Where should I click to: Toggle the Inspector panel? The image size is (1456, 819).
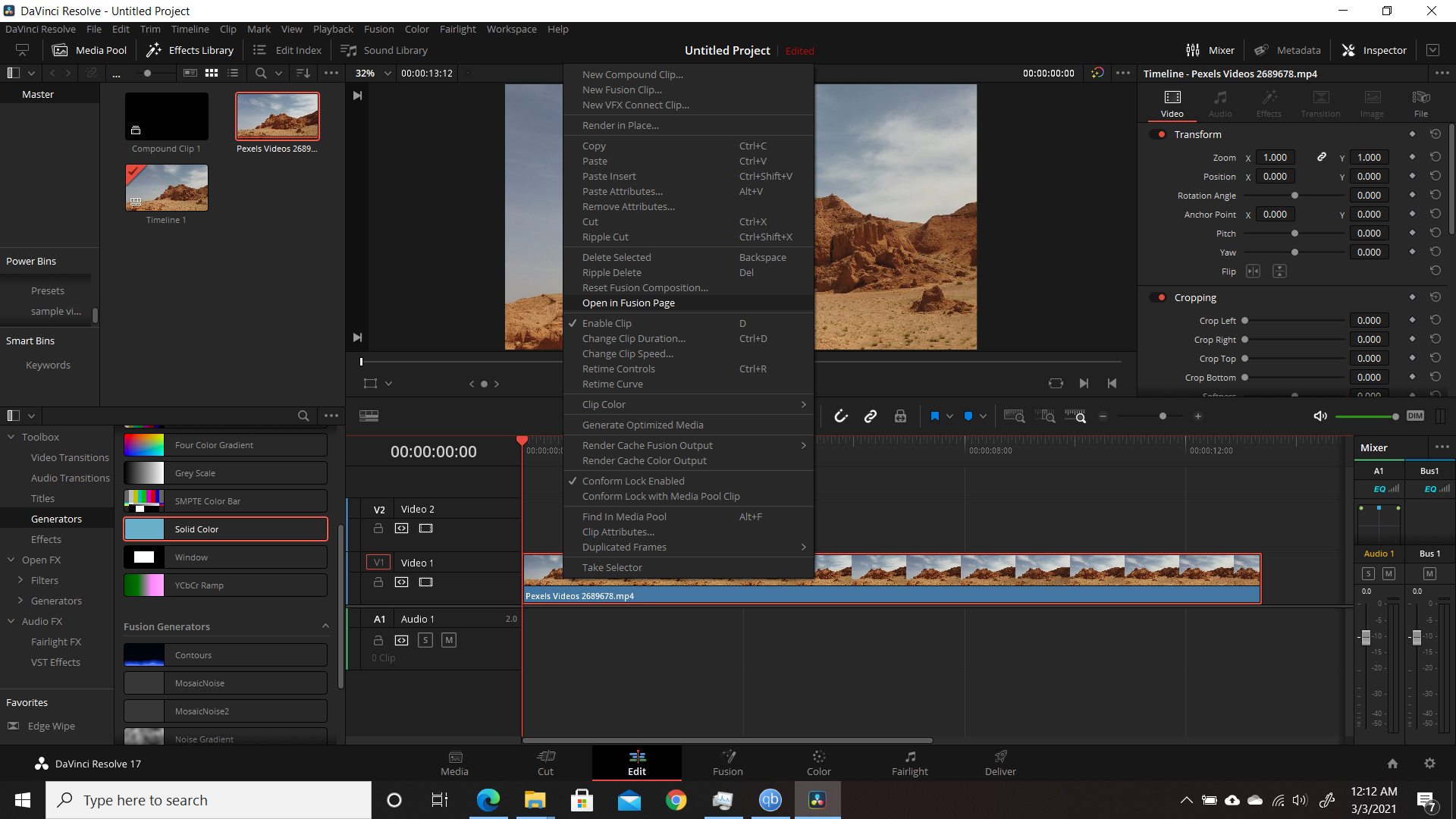click(x=1374, y=50)
